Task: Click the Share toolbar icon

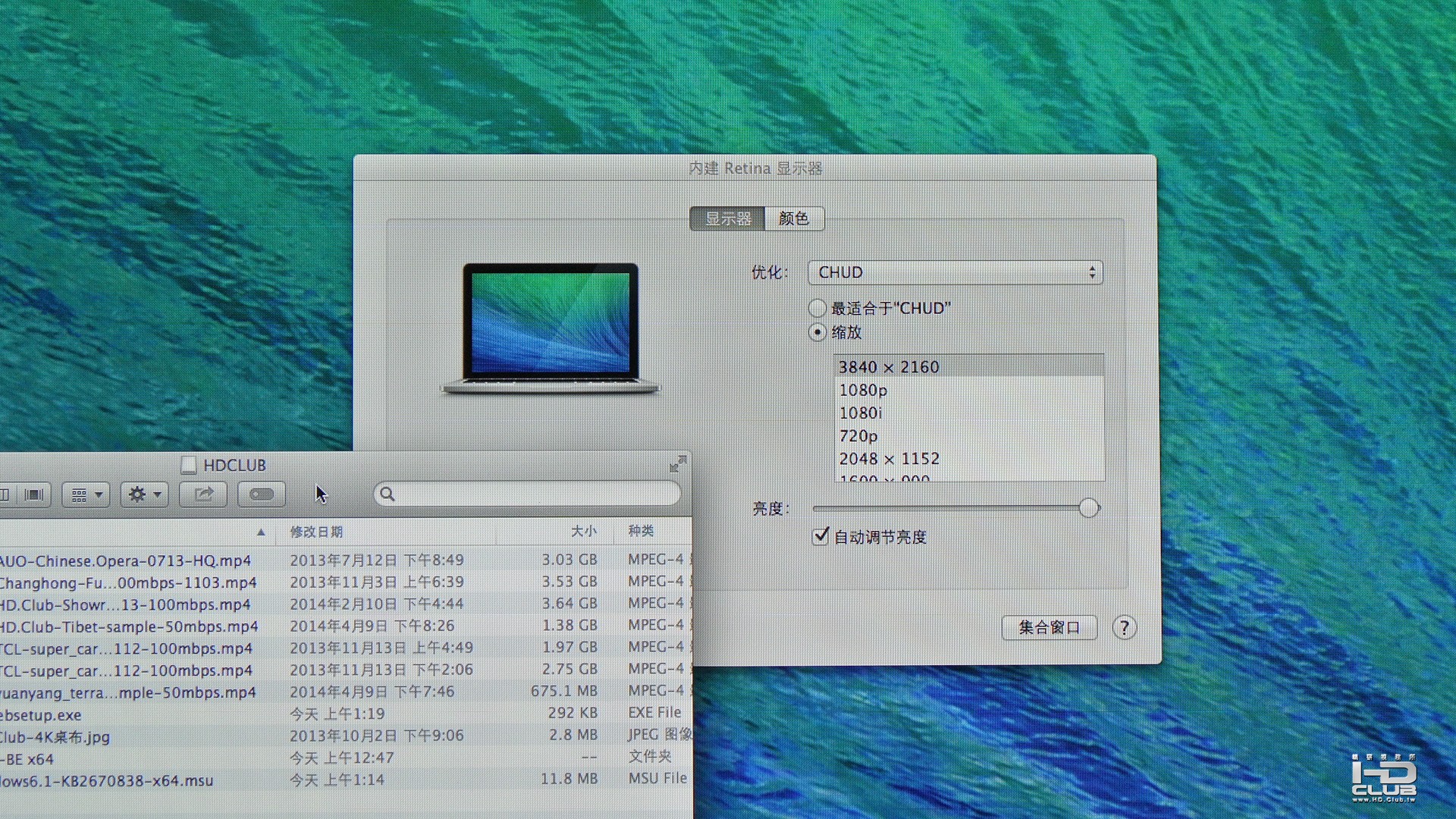Action: (x=203, y=494)
